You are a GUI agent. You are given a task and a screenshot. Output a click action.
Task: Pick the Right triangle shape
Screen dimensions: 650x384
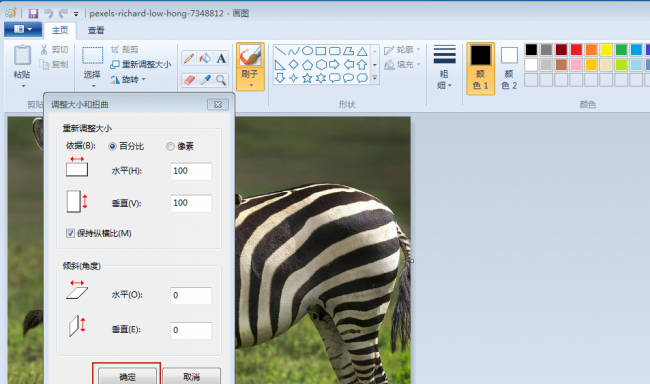tap(280, 65)
